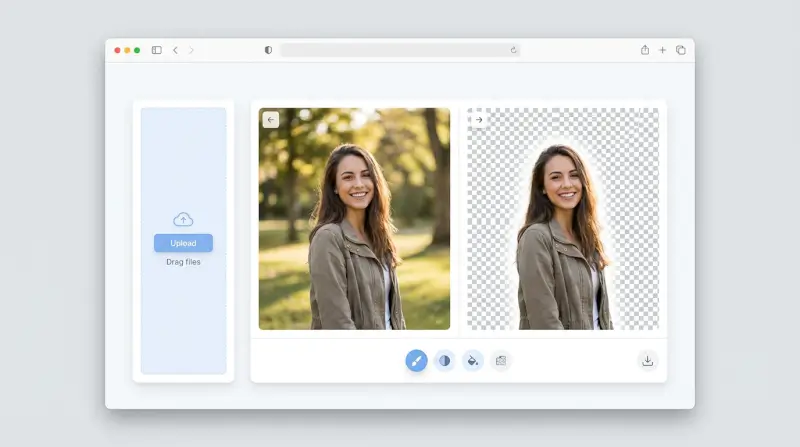This screenshot has width=800, height=447.
Task: Download the processed image
Action: click(x=647, y=361)
